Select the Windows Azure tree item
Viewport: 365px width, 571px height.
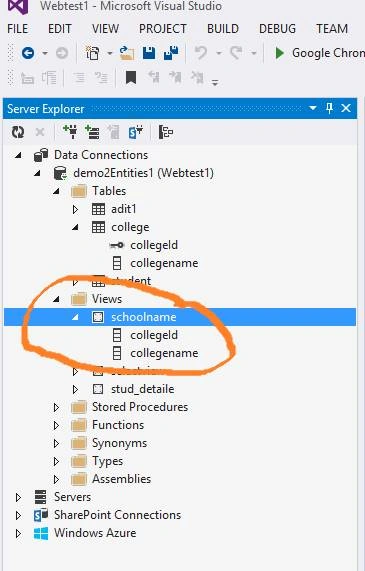click(x=95, y=533)
